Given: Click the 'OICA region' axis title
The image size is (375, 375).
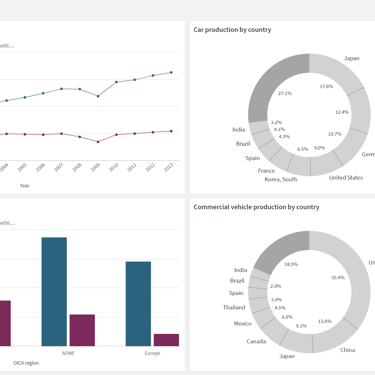Looking at the screenshot, I should click(26, 363).
